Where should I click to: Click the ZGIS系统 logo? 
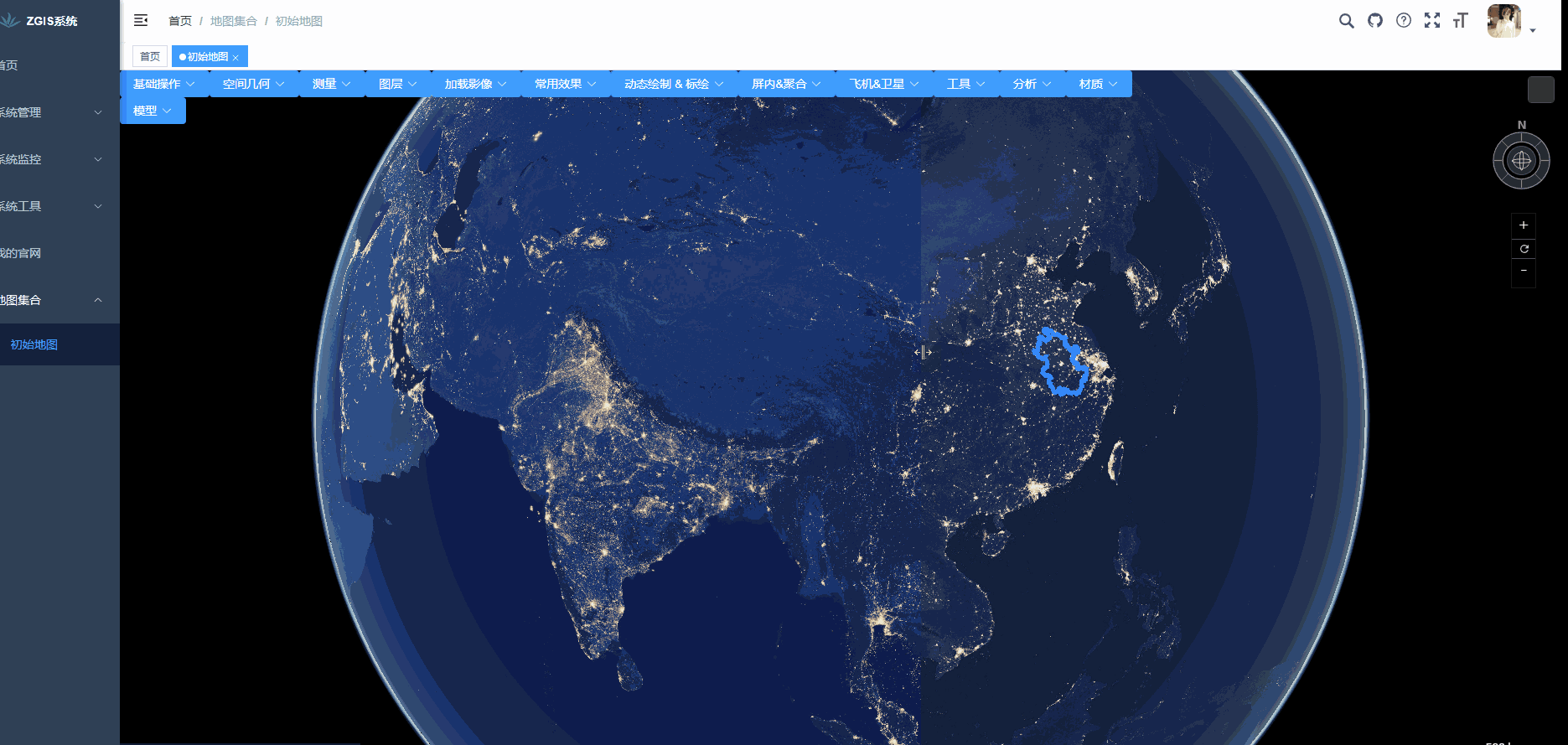pos(39,21)
